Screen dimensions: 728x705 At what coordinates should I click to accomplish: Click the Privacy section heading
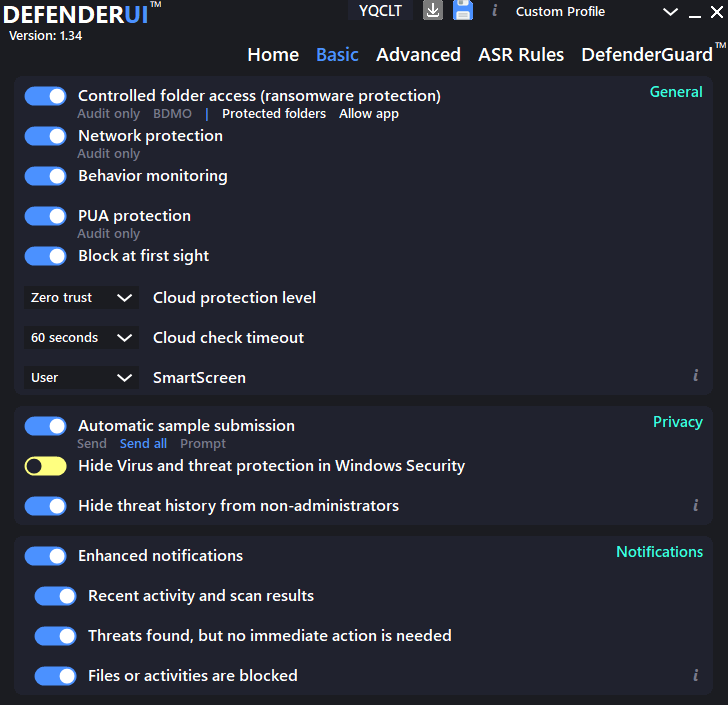678,422
